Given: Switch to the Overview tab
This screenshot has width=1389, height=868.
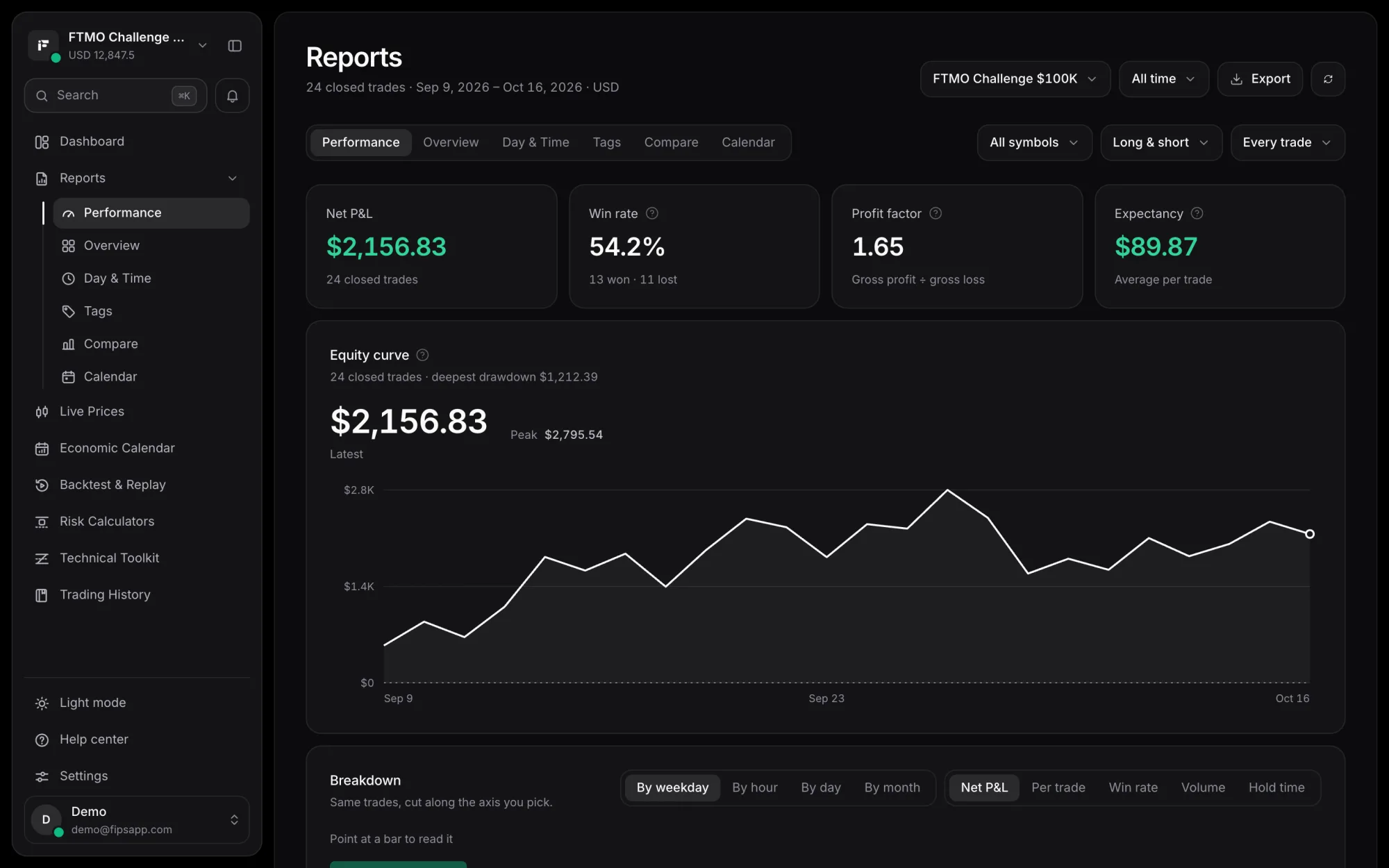Looking at the screenshot, I should [451, 142].
